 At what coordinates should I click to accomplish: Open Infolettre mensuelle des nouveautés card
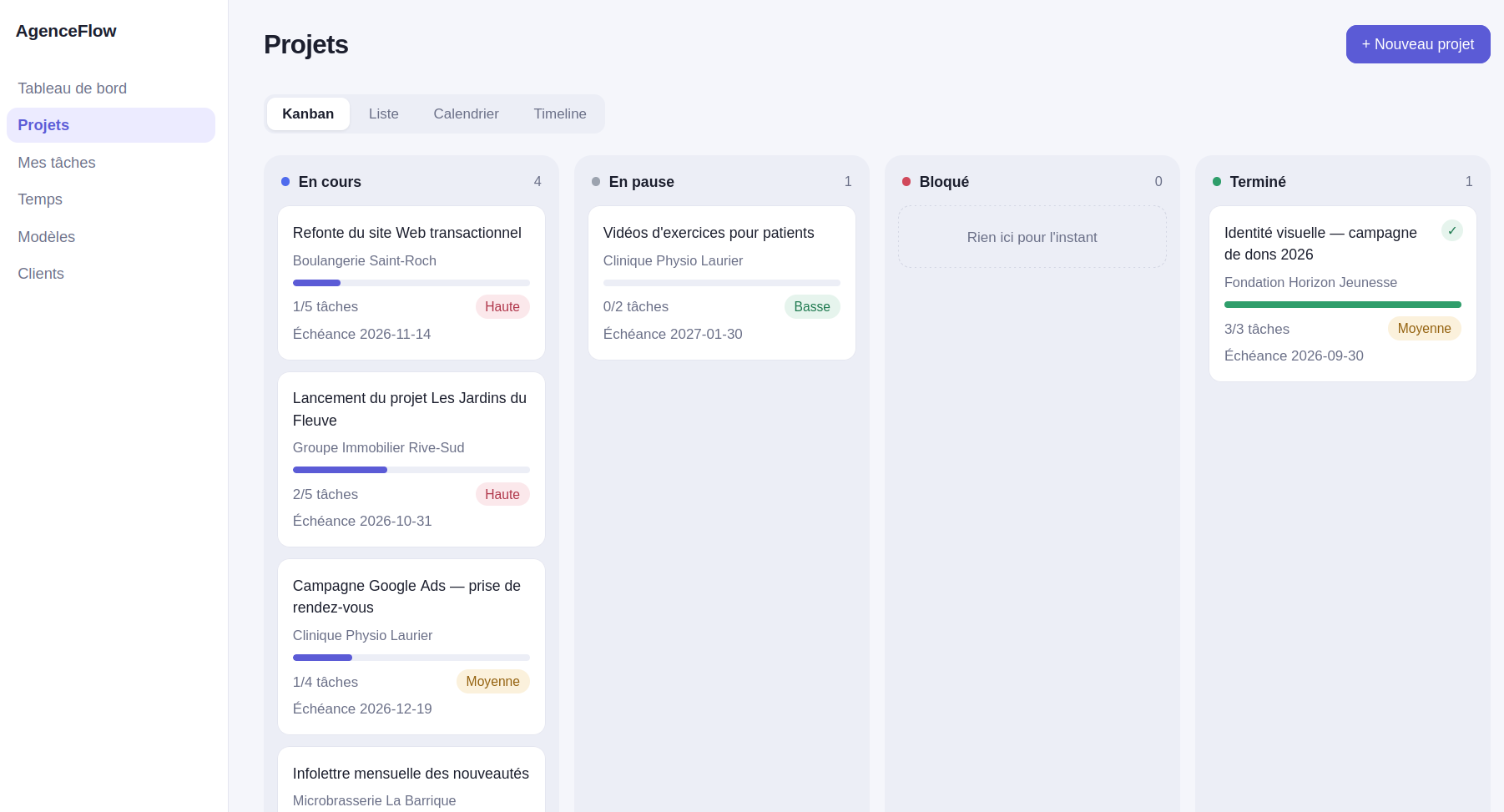(411, 779)
